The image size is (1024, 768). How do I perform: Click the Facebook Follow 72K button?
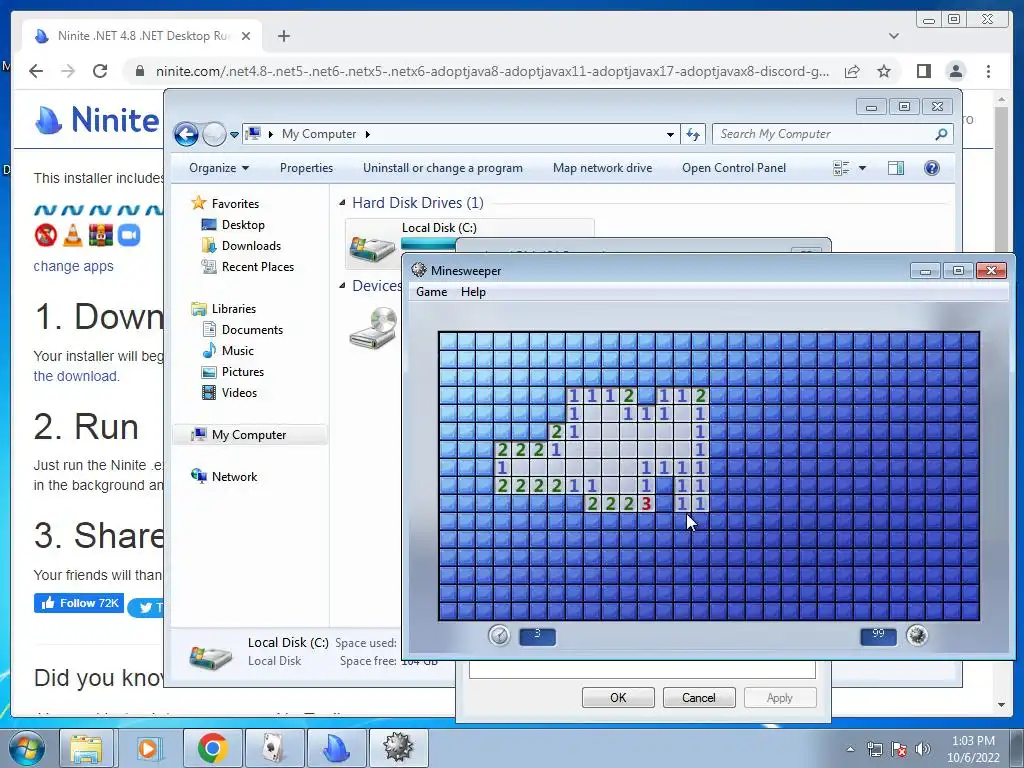pyautogui.click(x=79, y=603)
